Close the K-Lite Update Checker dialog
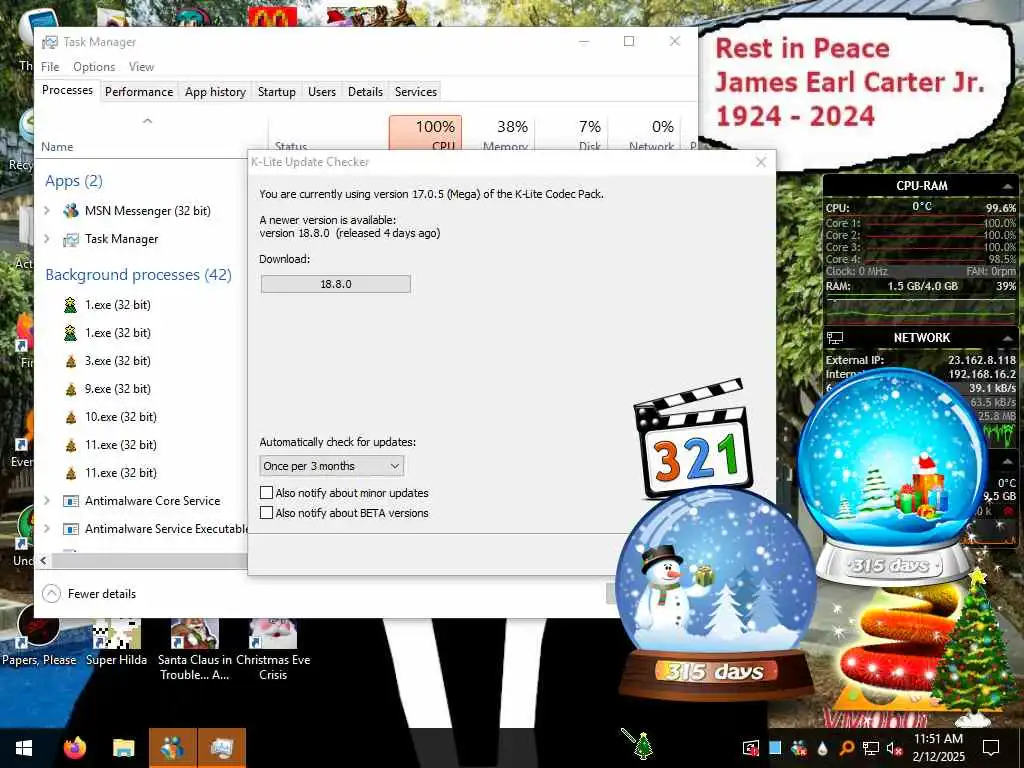Screen dimensions: 1024x768 pyautogui.click(x=761, y=162)
